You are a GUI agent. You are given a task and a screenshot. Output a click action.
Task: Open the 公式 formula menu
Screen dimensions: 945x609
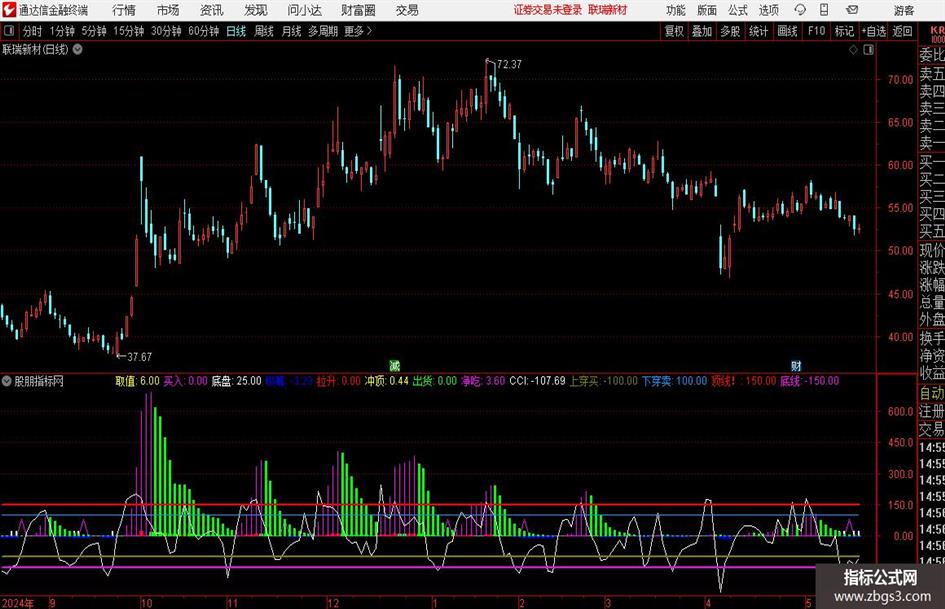[x=737, y=10]
